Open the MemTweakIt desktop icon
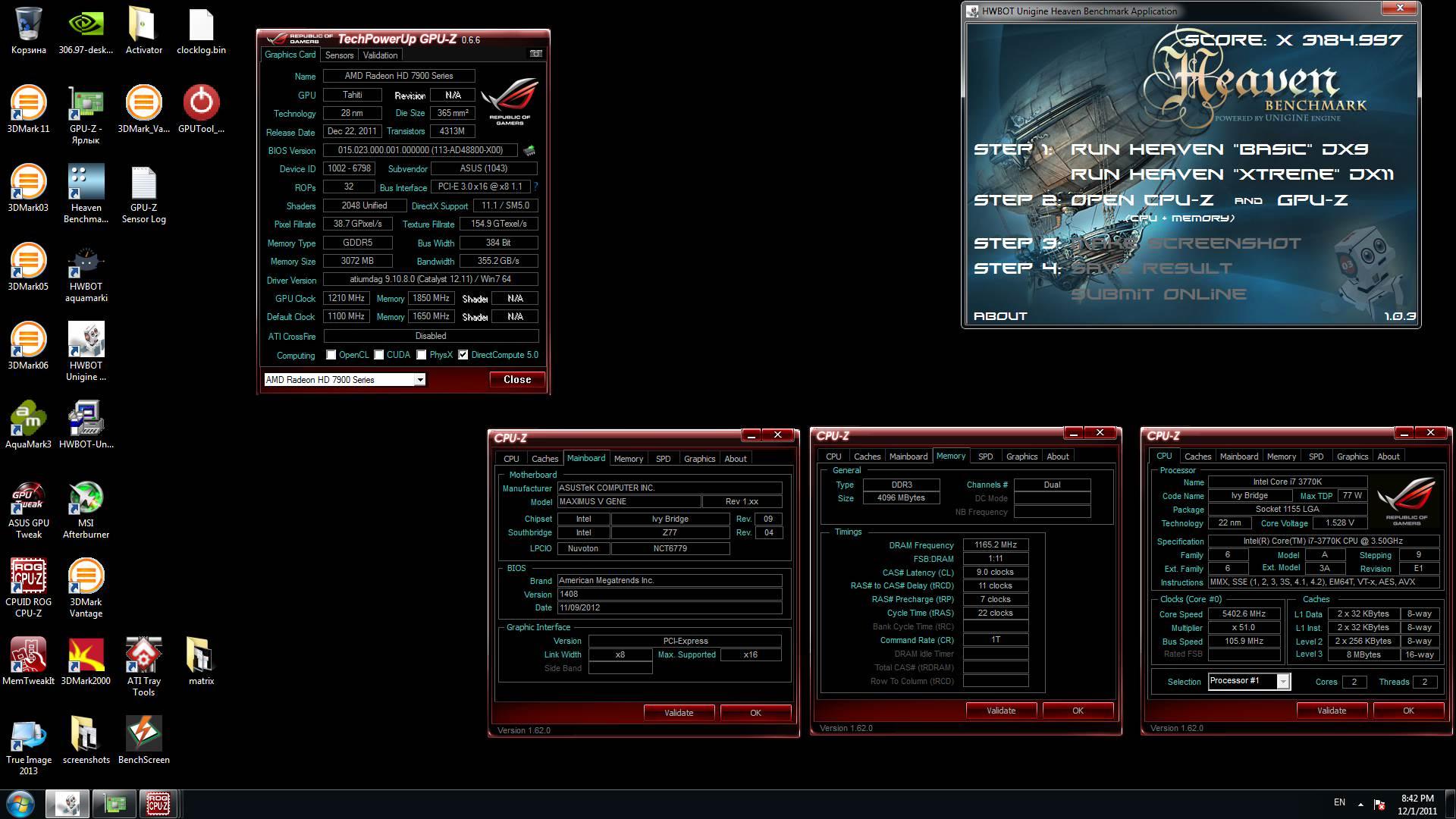This screenshot has height=819, width=1456. [x=28, y=661]
